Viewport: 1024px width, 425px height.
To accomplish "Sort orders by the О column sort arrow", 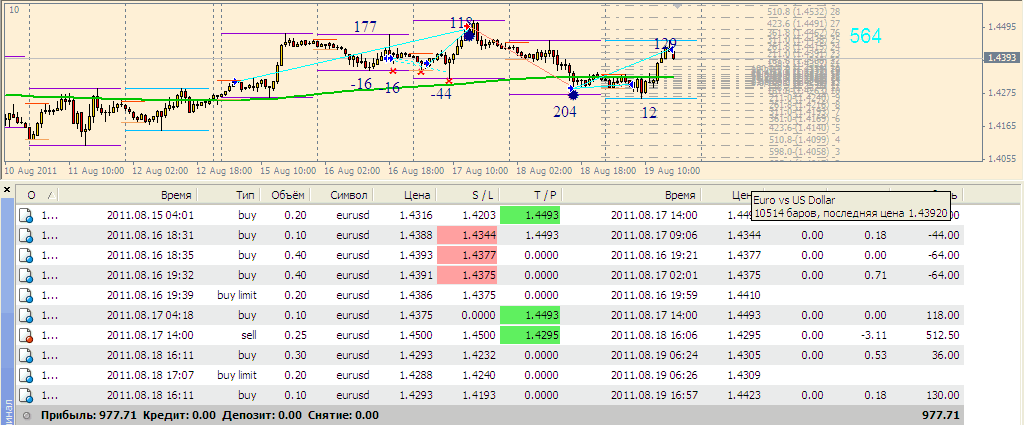I will (48, 195).
